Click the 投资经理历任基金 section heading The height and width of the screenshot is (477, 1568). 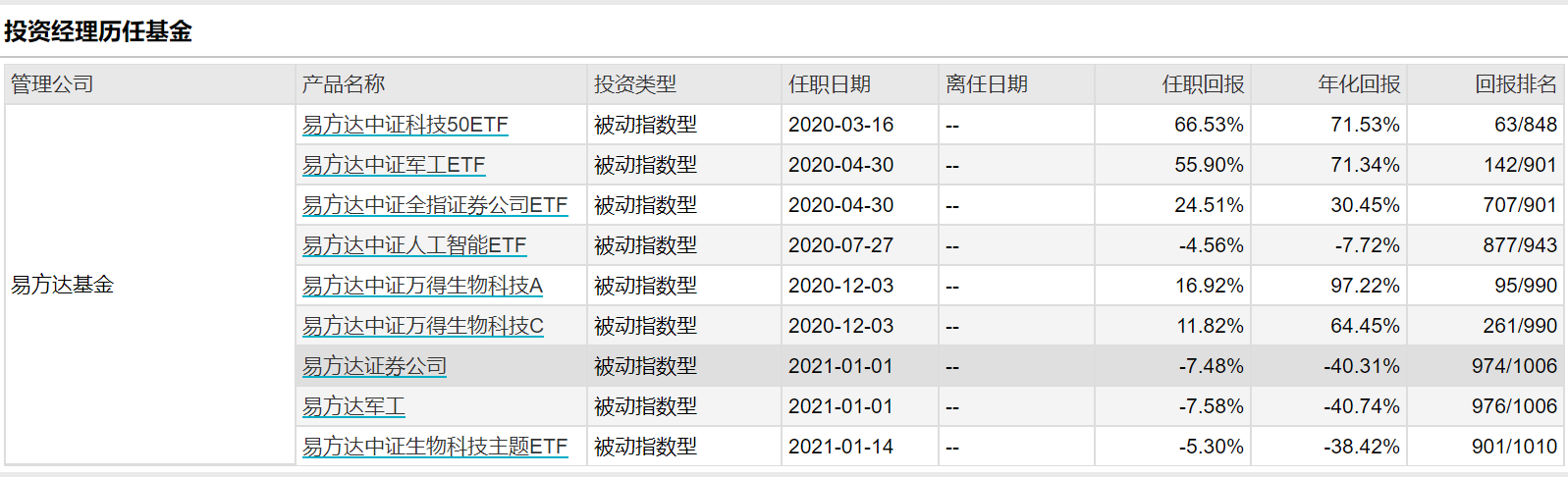tap(98, 31)
